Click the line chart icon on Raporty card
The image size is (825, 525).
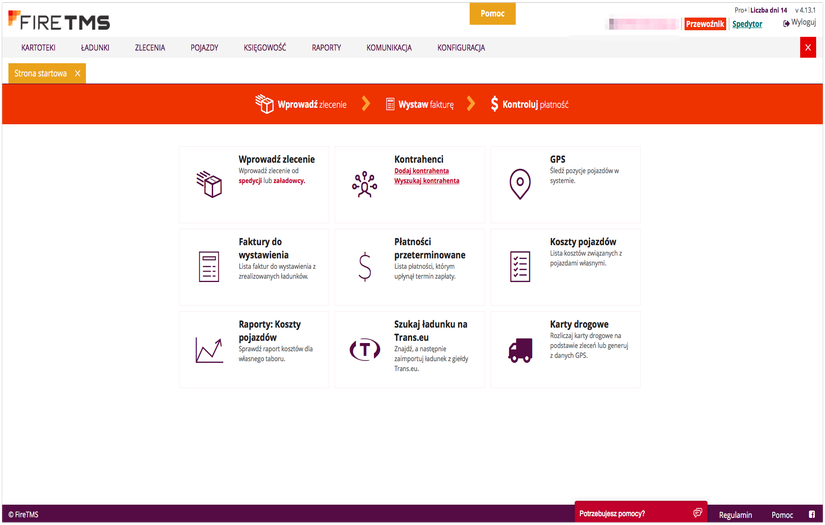[x=209, y=350]
